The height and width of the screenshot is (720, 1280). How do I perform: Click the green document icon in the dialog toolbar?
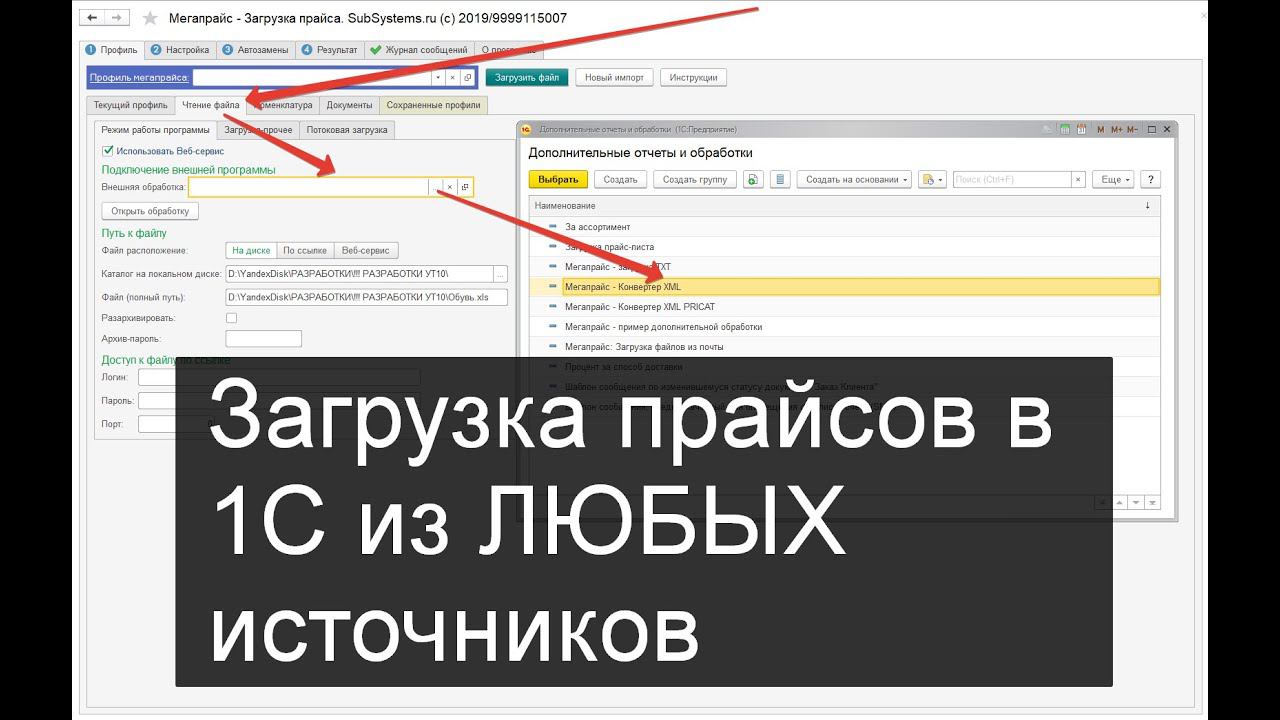click(754, 179)
